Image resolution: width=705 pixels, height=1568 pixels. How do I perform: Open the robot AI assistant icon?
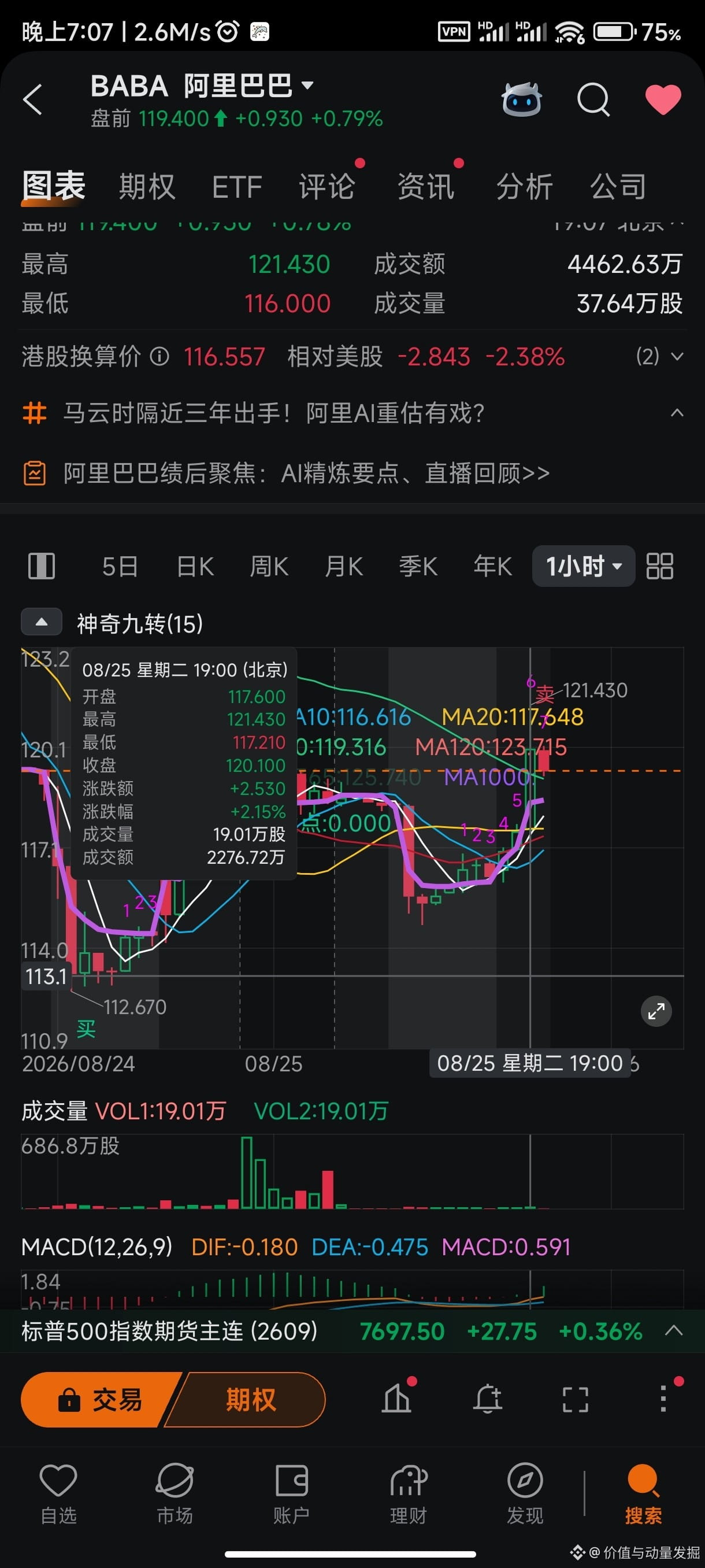521,99
